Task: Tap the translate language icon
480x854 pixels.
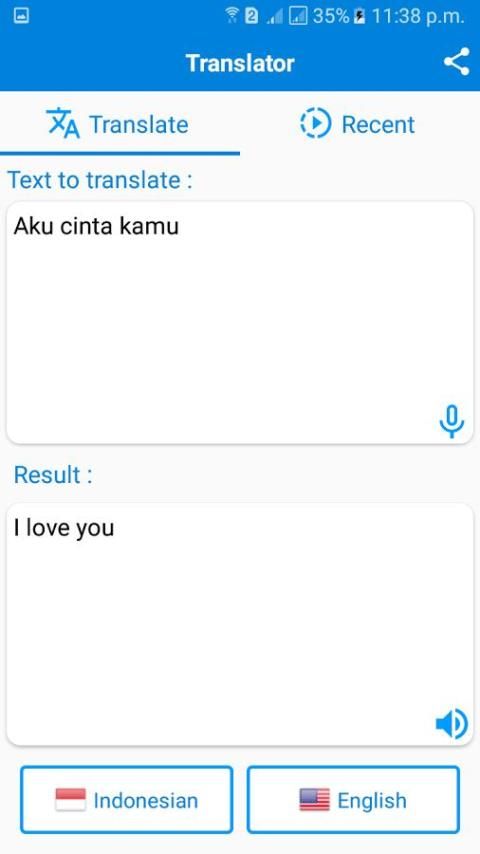Action: [63, 123]
